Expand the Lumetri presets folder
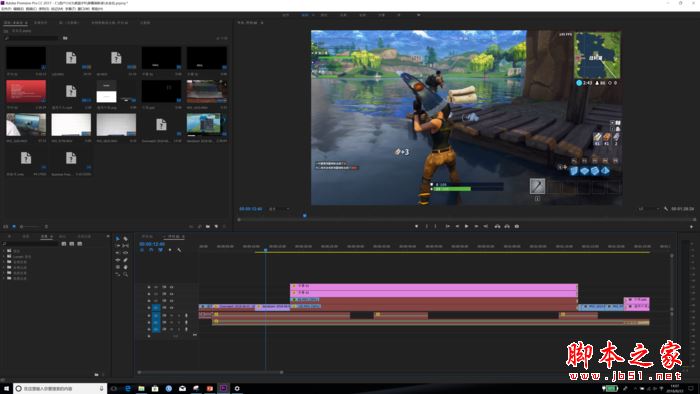 [4, 257]
